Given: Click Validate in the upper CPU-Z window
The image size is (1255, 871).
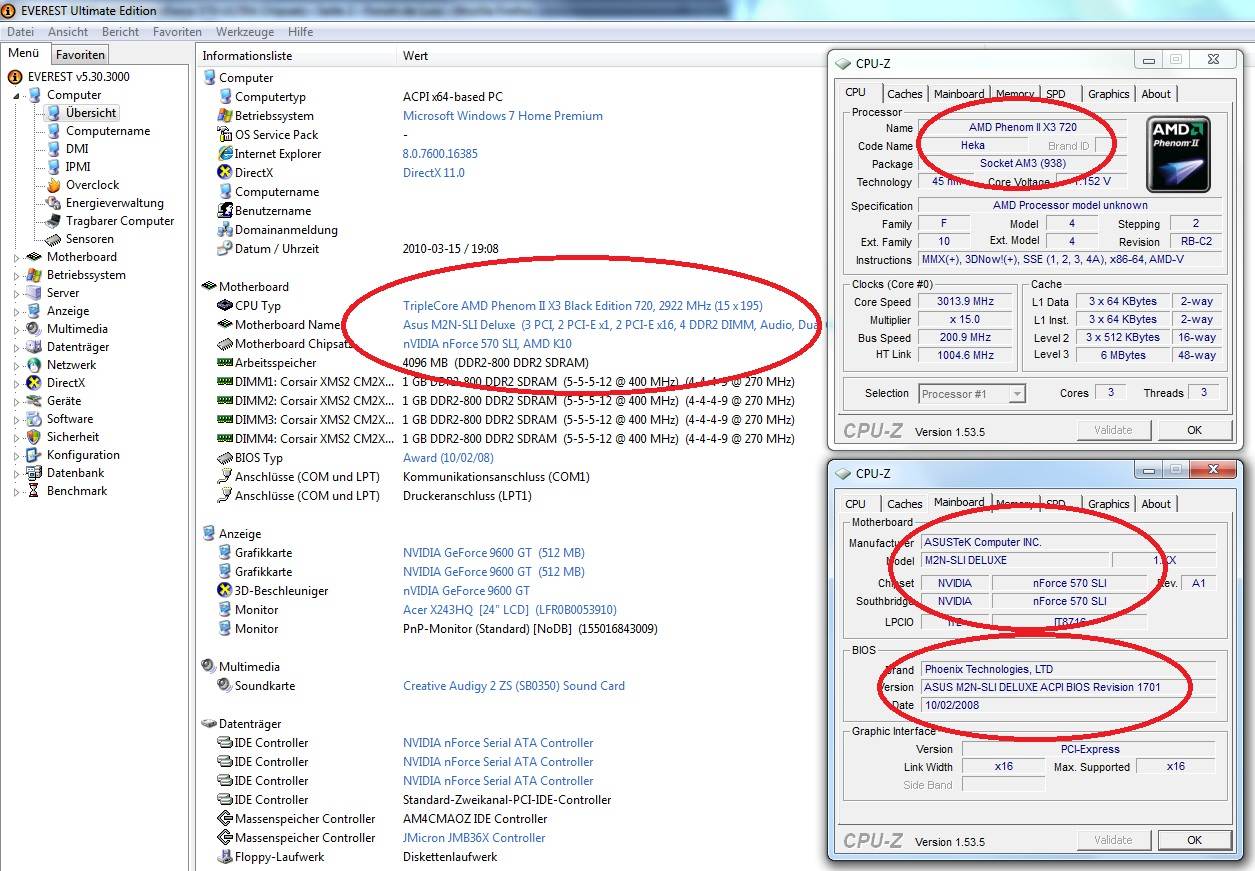Looking at the screenshot, I should click(x=1113, y=430).
